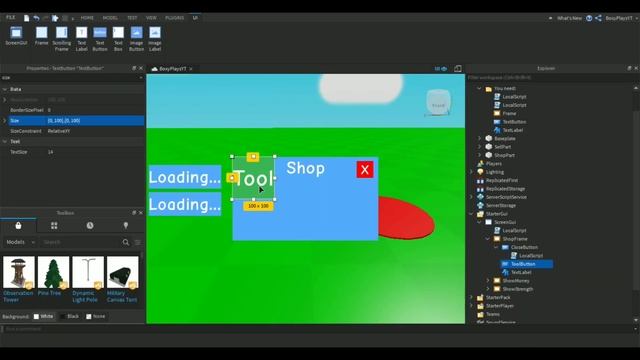Expand the StarterPack node in Explorer
This screenshot has height=360, width=640.
click(471, 298)
